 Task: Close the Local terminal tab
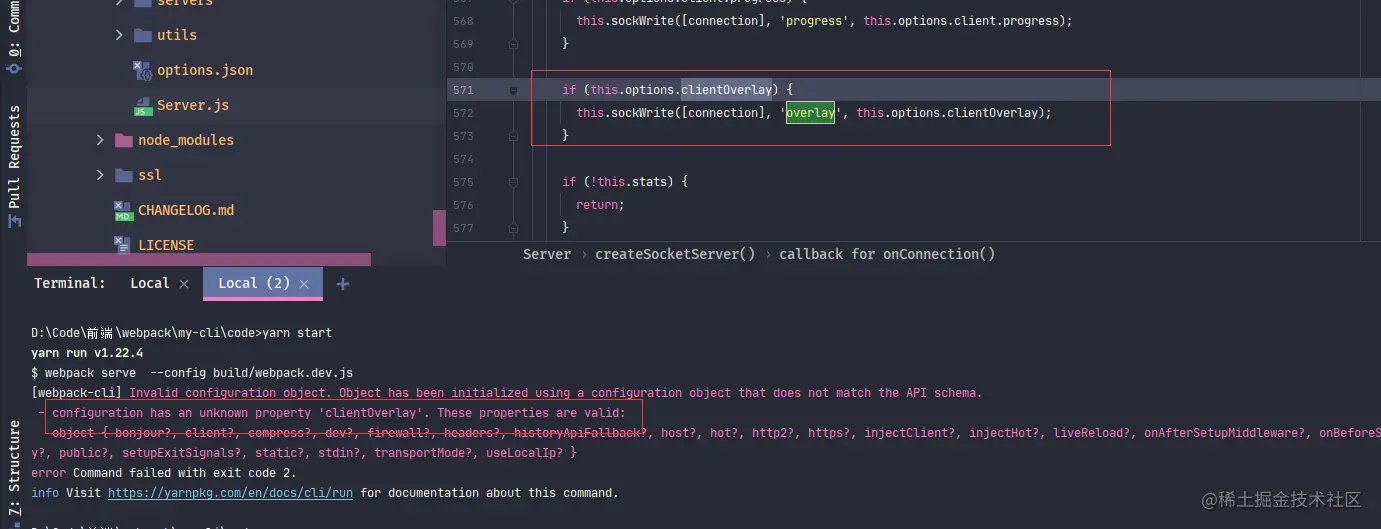(x=184, y=284)
